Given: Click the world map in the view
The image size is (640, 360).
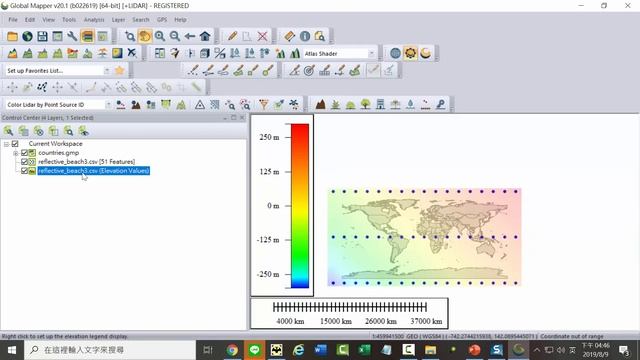Looking at the screenshot, I should click(424, 237).
